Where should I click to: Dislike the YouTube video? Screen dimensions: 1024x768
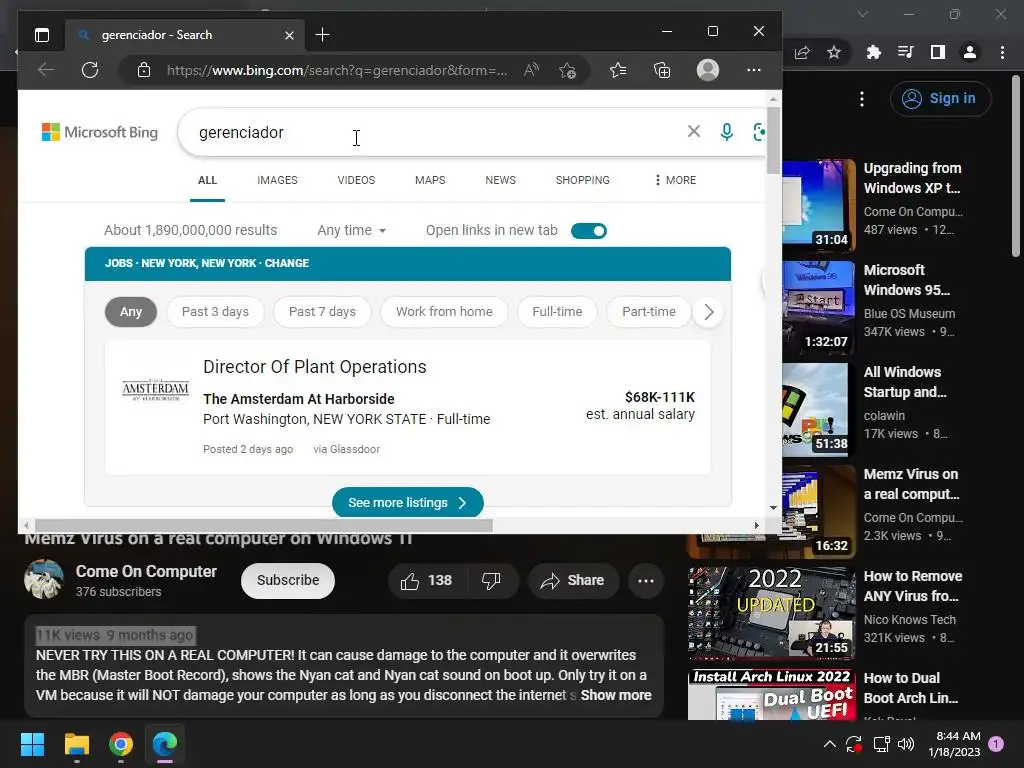click(x=492, y=581)
